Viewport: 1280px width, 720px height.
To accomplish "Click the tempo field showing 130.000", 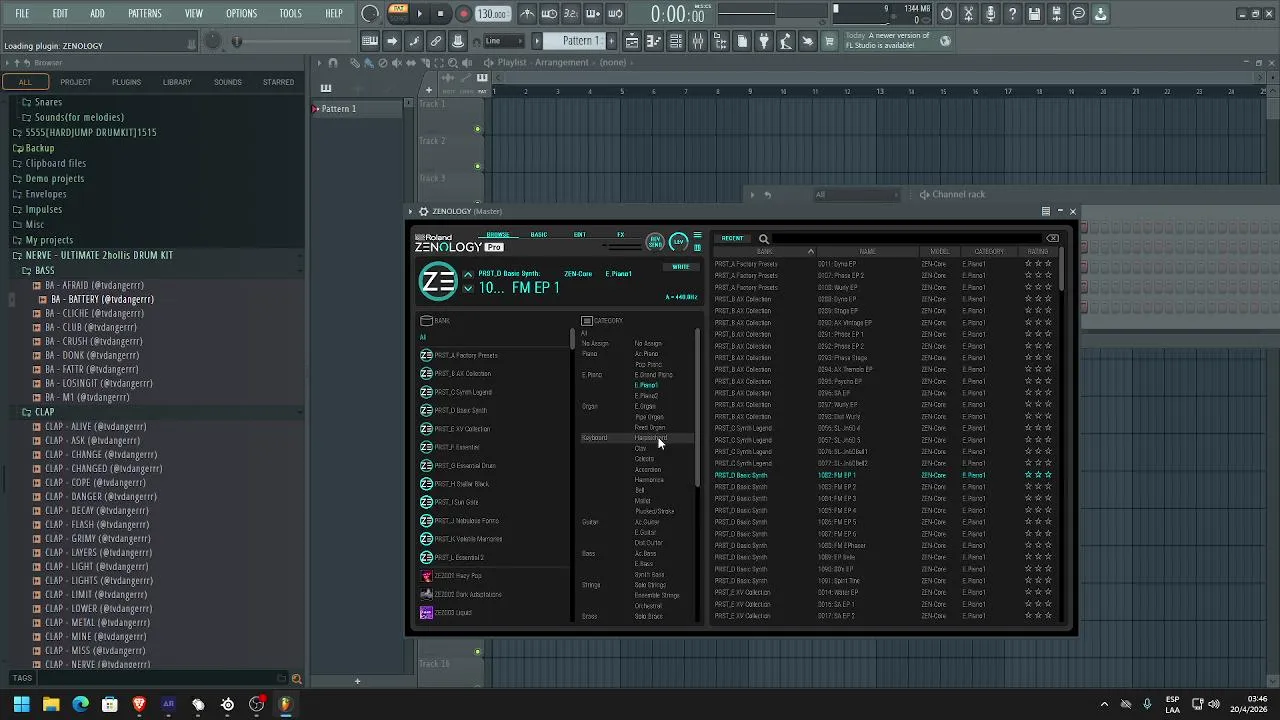I will pos(492,14).
